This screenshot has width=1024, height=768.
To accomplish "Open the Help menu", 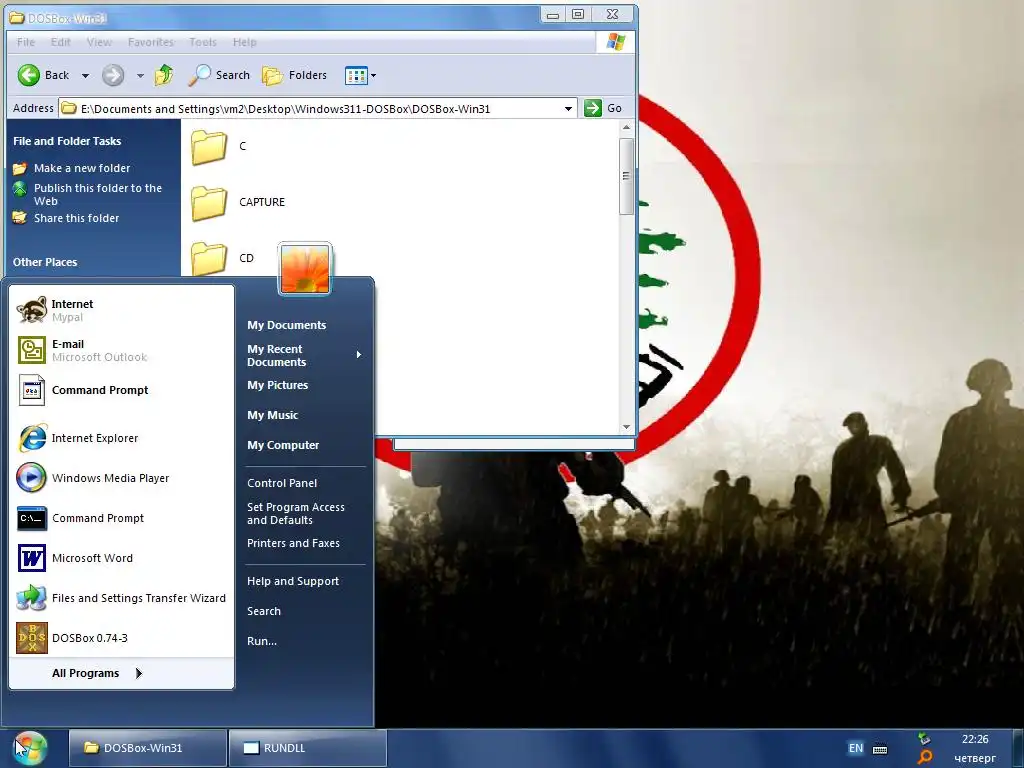I will coord(245,42).
